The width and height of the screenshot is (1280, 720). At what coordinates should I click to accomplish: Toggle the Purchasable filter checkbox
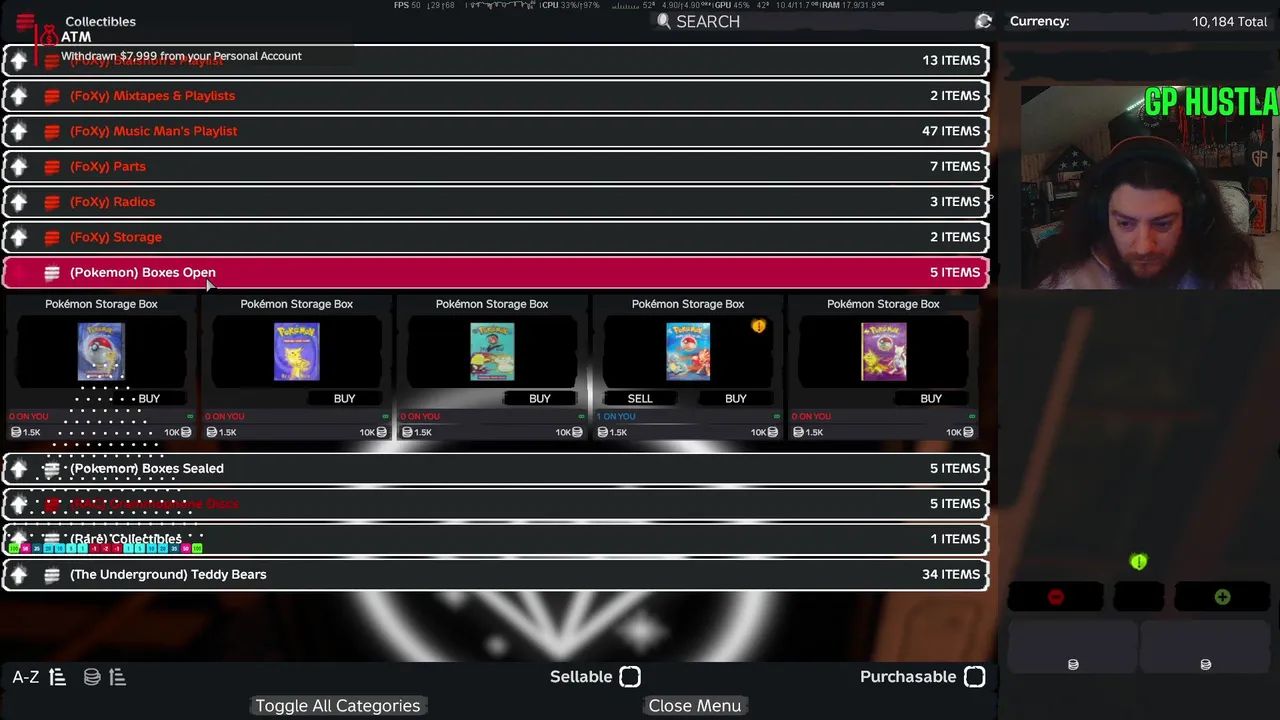[974, 677]
